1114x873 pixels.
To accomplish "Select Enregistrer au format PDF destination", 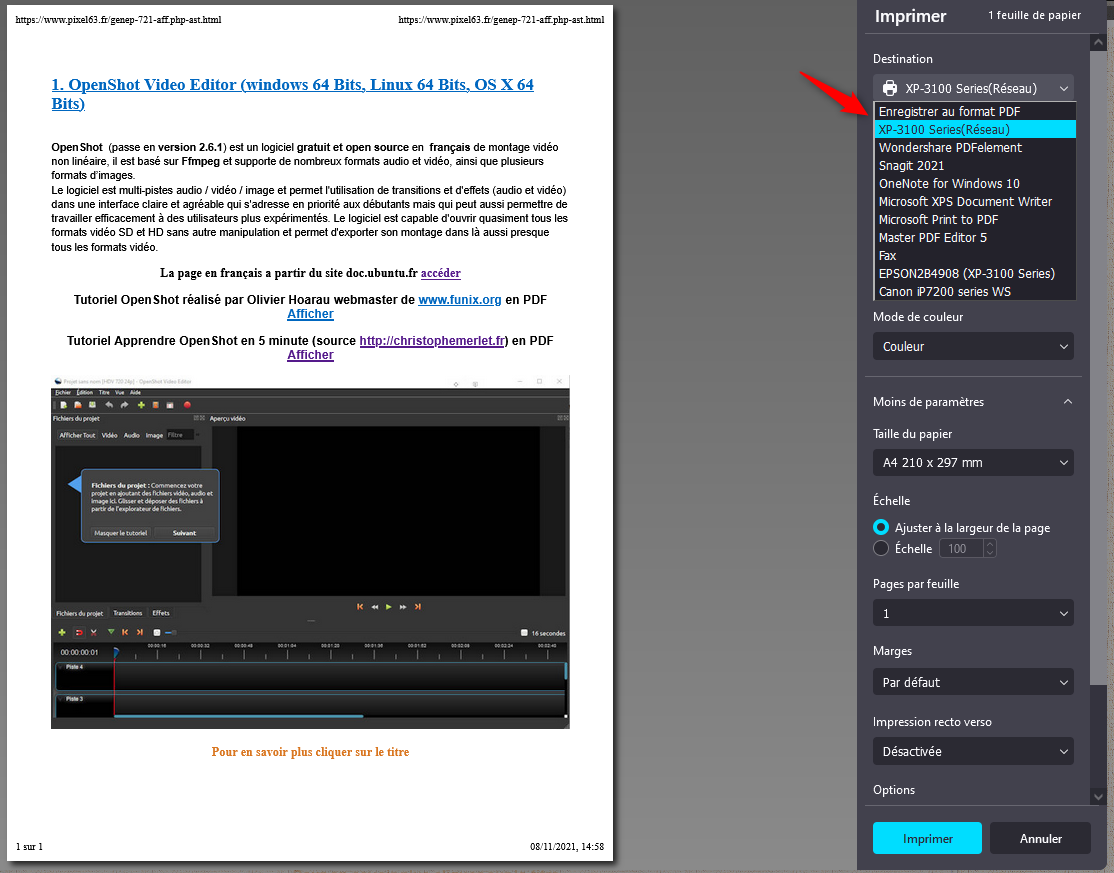I will (975, 112).
